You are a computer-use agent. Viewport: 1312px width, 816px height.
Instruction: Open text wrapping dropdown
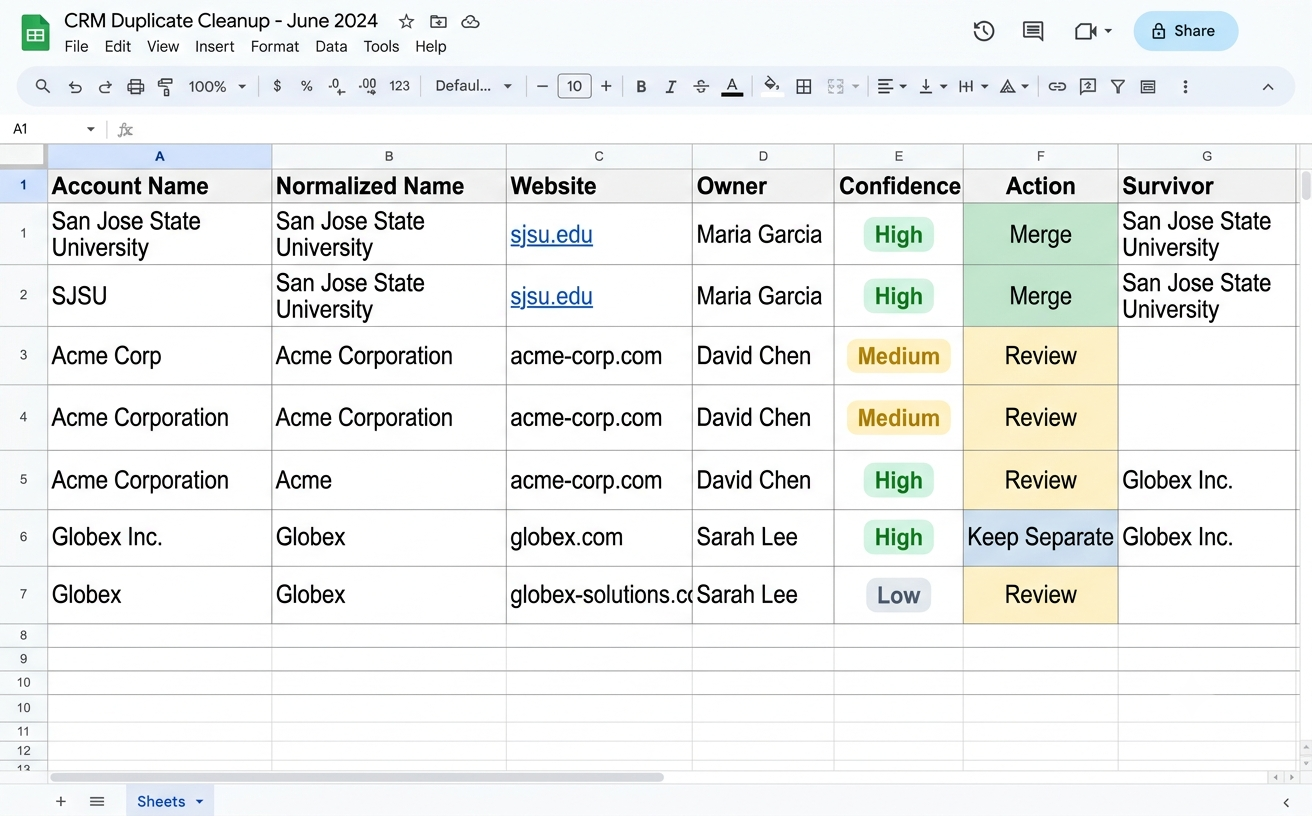(973, 87)
